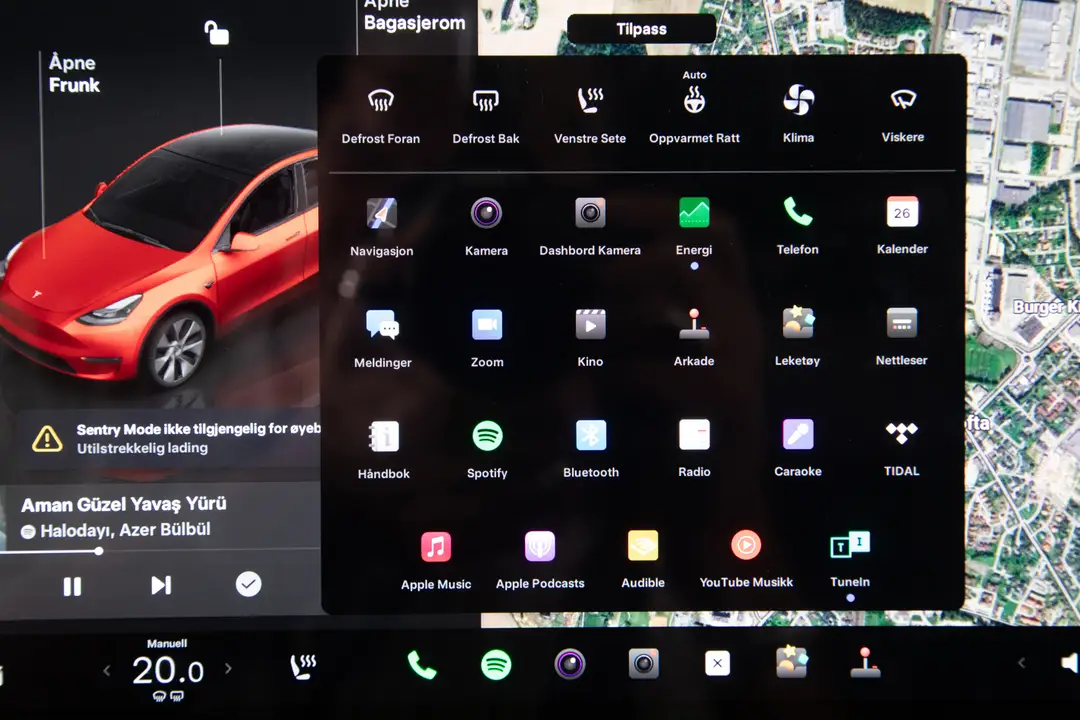Screen dimensions: 1080x720
Task: Open Meldinger messages app
Action: pyautogui.click(x=383, y=339)
